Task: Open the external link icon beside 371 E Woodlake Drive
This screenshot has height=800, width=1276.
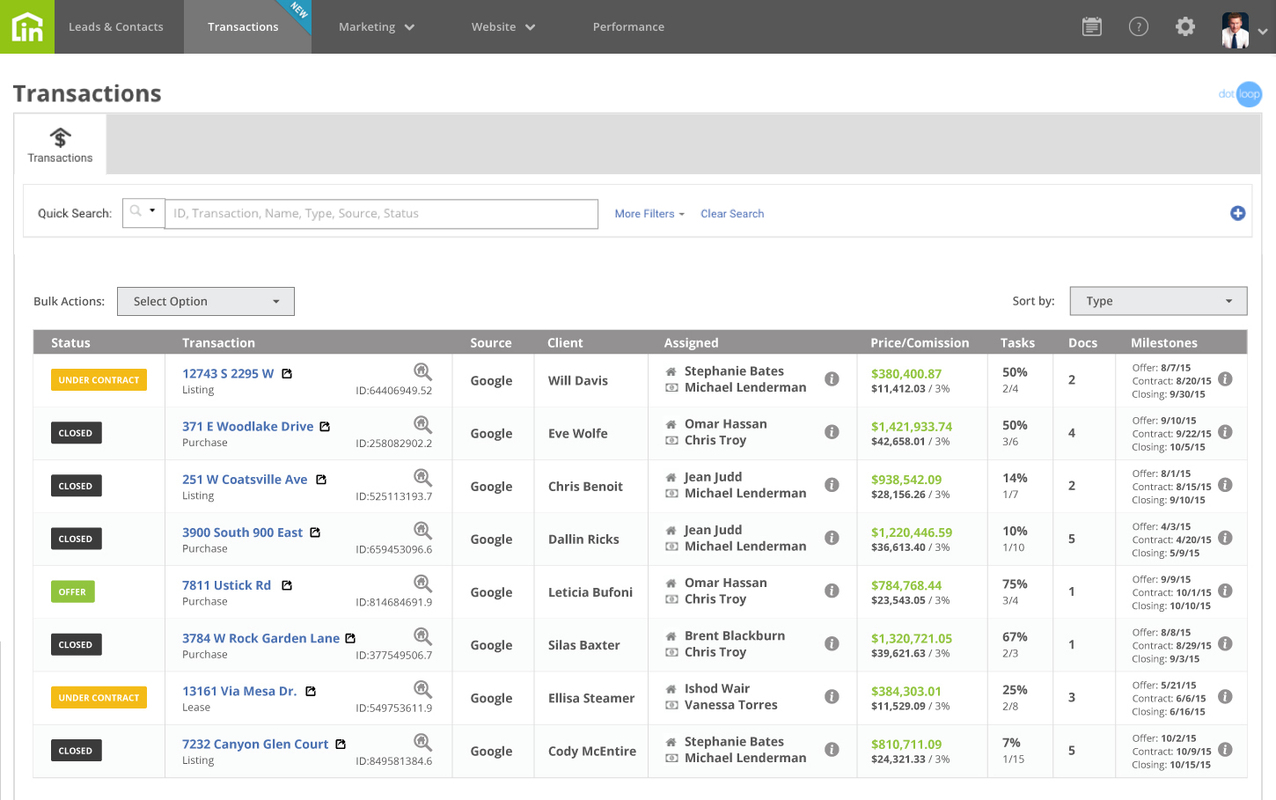Action: (x=324, y=425)
